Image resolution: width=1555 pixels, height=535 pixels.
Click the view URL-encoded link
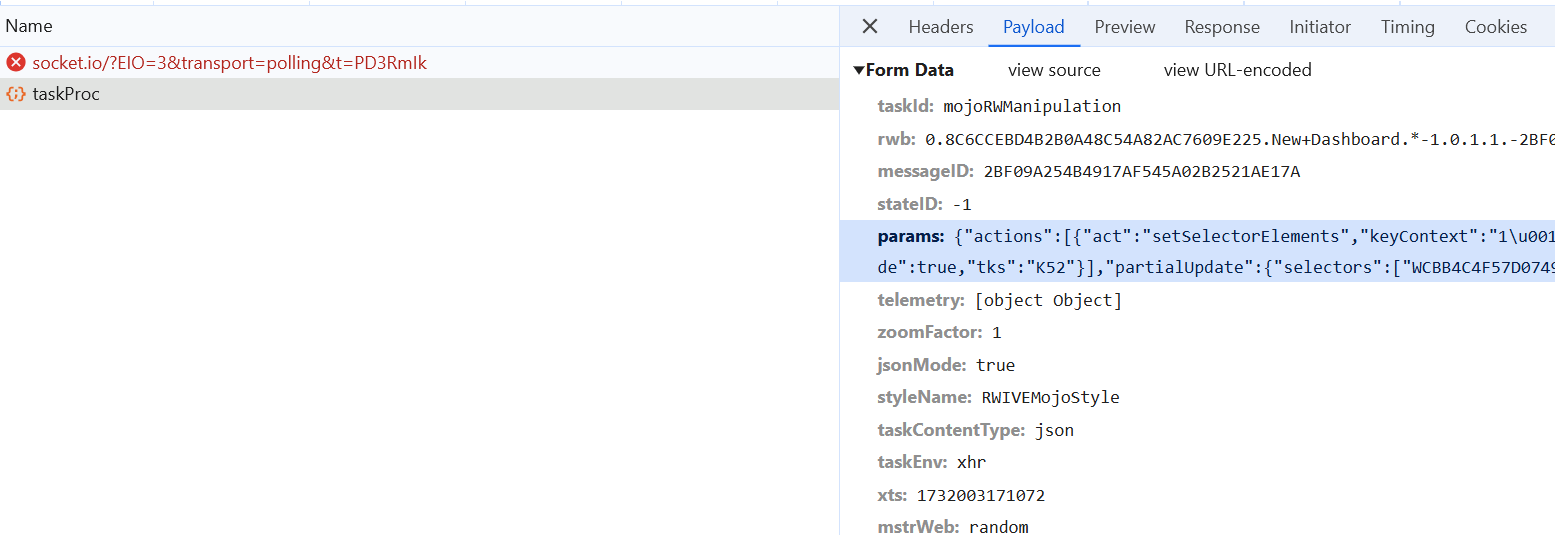pos(1238,70)
